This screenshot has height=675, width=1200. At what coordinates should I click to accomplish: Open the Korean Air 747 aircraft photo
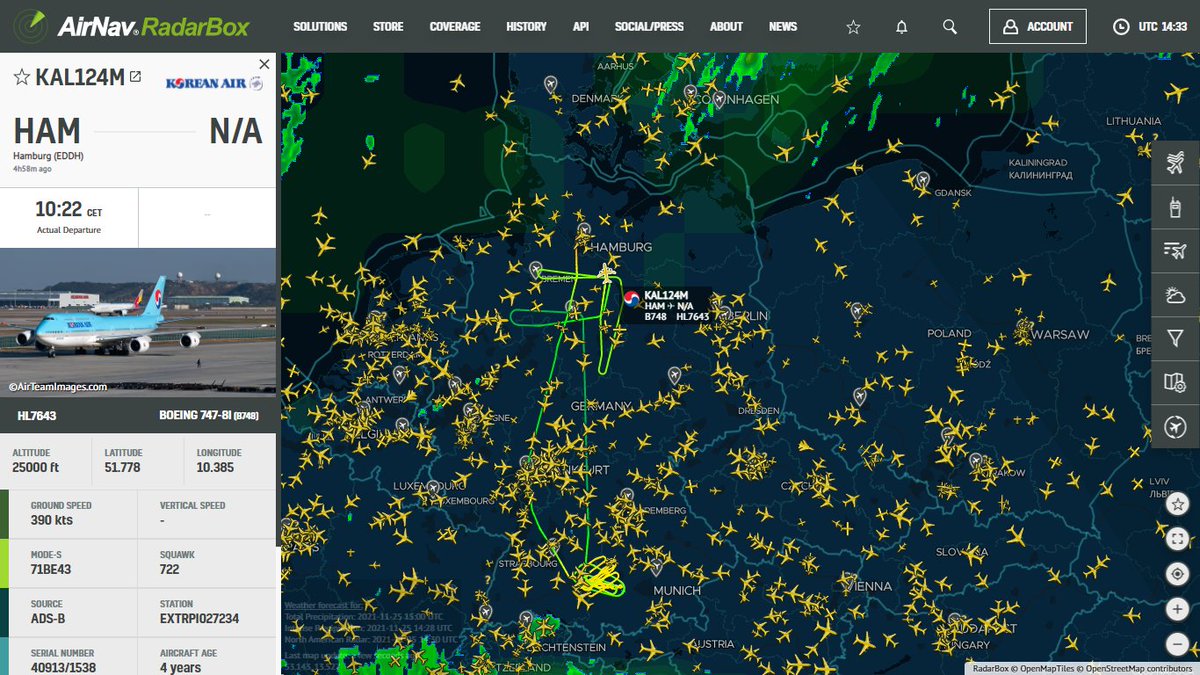pyautogui.click(x=138, y=321)
